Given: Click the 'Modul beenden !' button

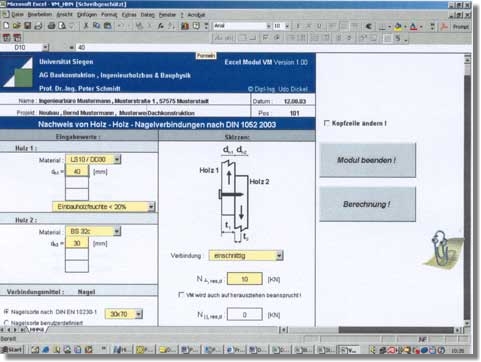Looking at the screenshot, I should (367, 160).
